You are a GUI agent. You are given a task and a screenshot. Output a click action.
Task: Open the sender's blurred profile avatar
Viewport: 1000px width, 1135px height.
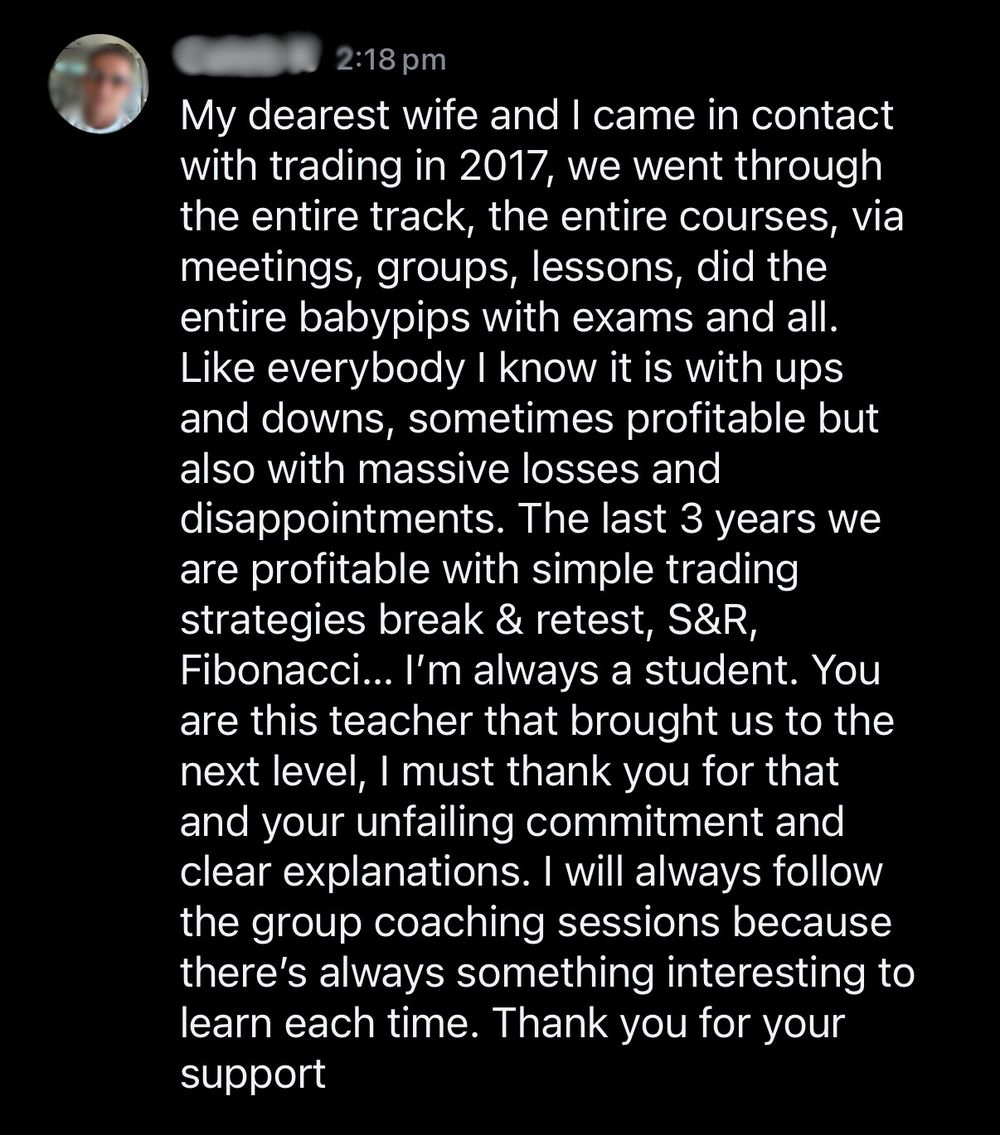[x=98, y=84]
